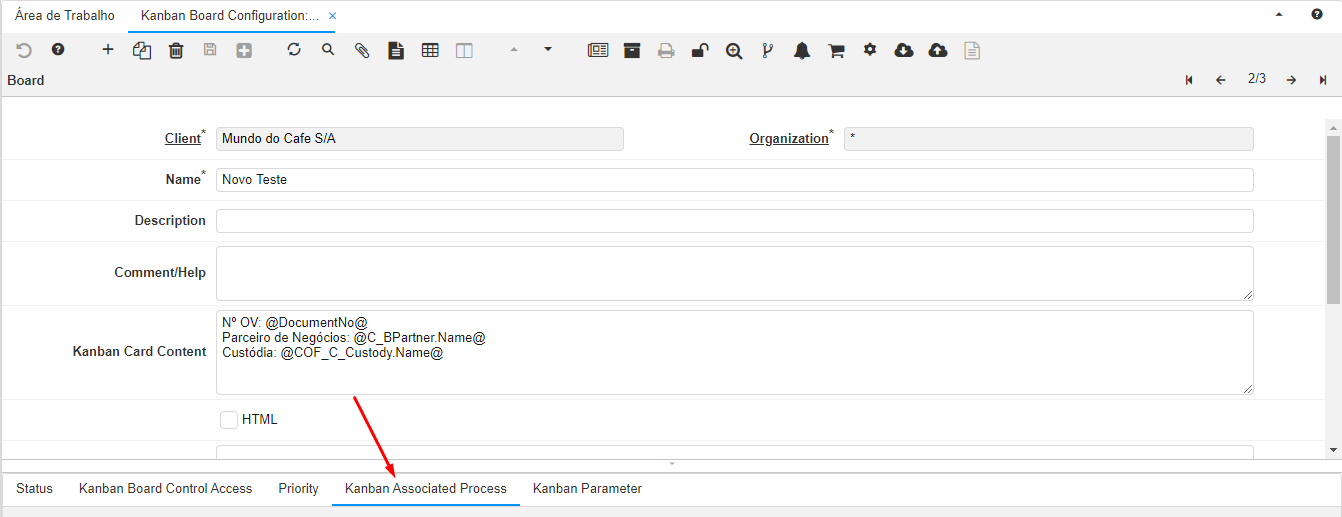Collapse header using top-right up arrow

(x=1279, y=15)
